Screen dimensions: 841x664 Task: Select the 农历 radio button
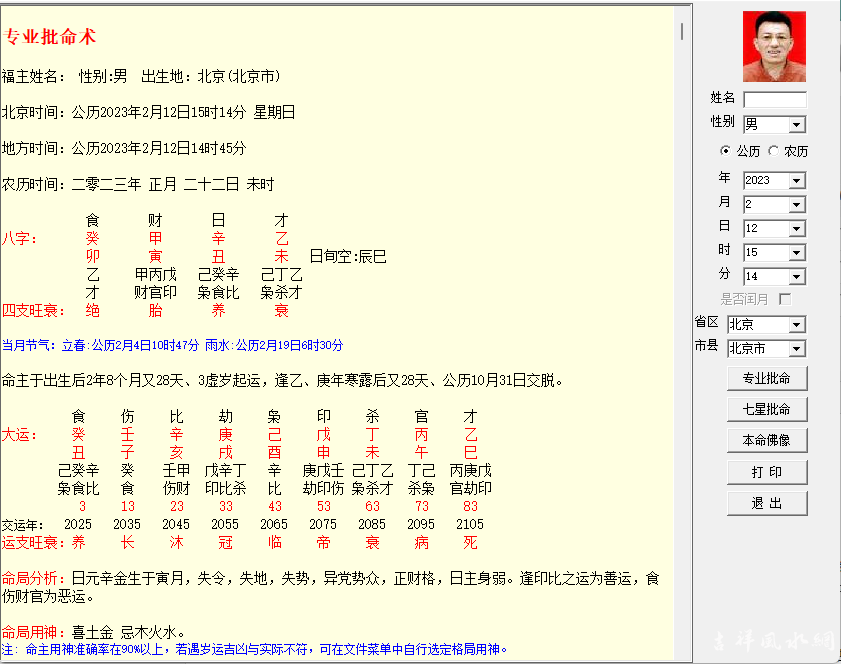point(774,151)
